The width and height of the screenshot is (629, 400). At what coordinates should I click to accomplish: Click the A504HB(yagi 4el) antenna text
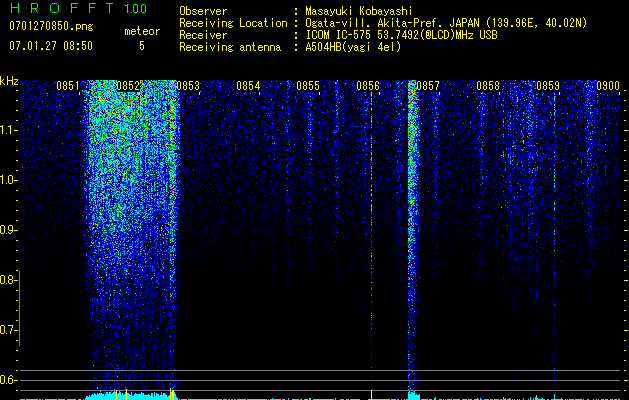(353, 47)
